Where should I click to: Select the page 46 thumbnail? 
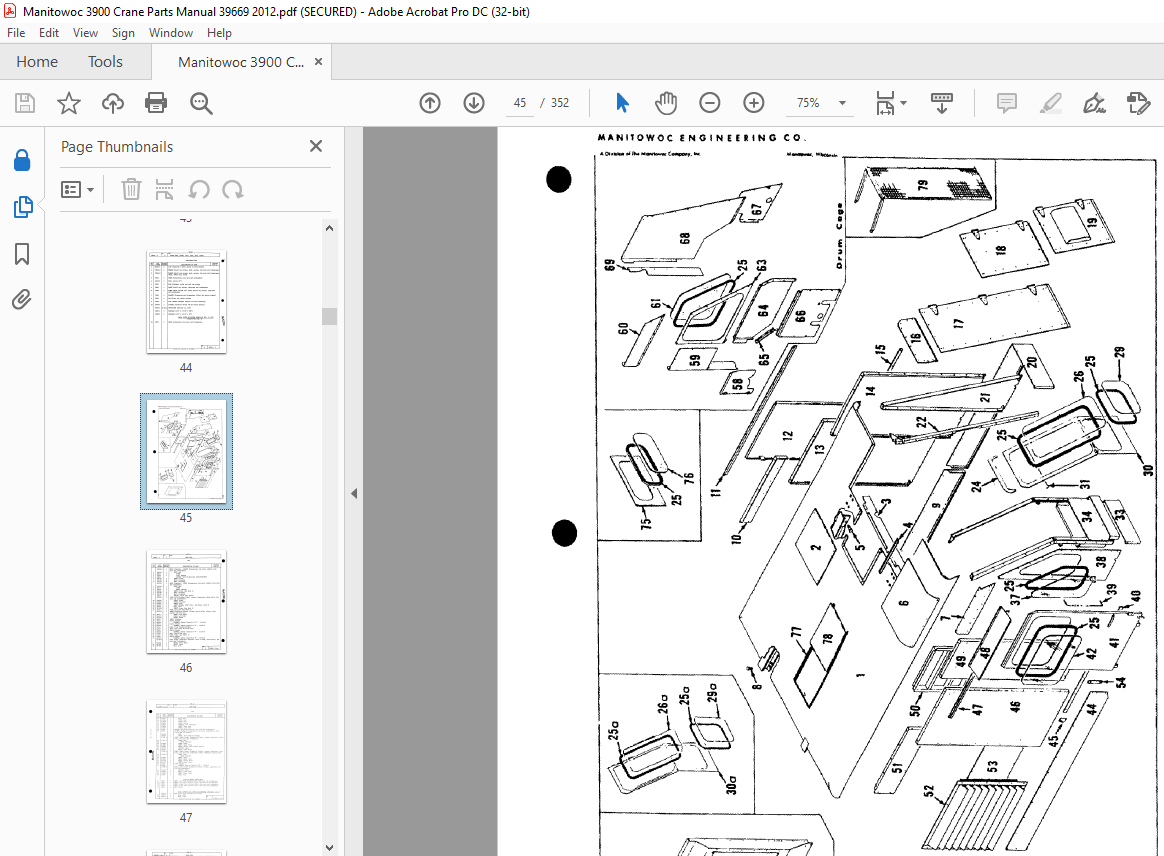(186, 601)
